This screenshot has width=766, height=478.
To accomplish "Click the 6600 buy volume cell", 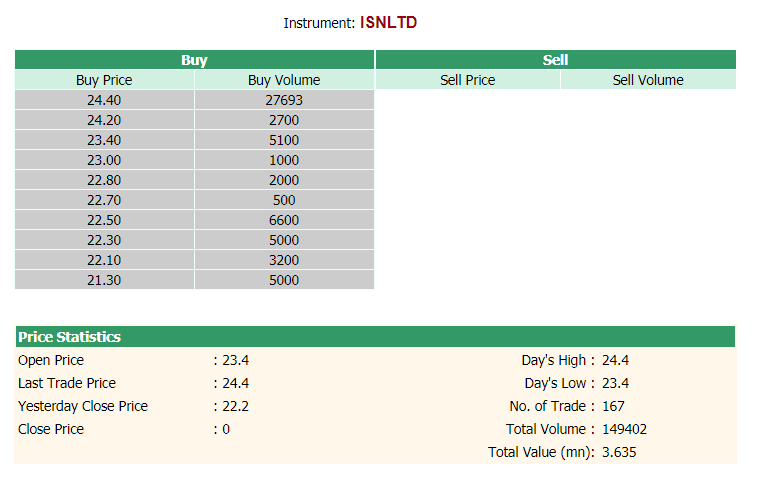I will pyautogui.click(x=284, y=220).
